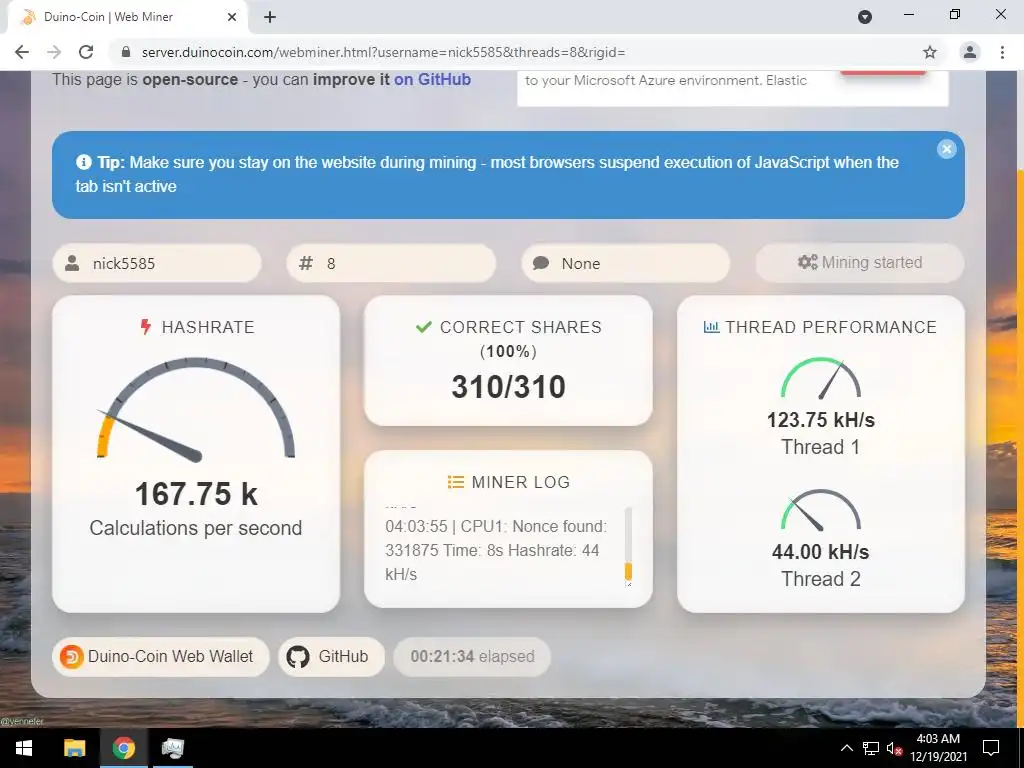Go forward in browser history
This screenshot has height=768, width=1024.
click(x=54, y=52)
